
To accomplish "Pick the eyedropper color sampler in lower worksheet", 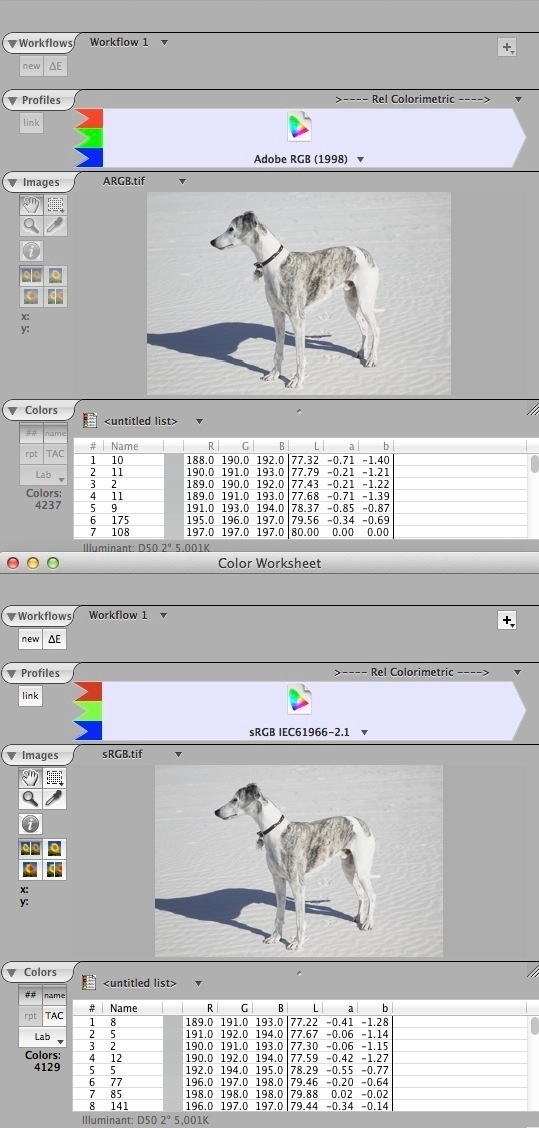I will [x=54, y=799].
